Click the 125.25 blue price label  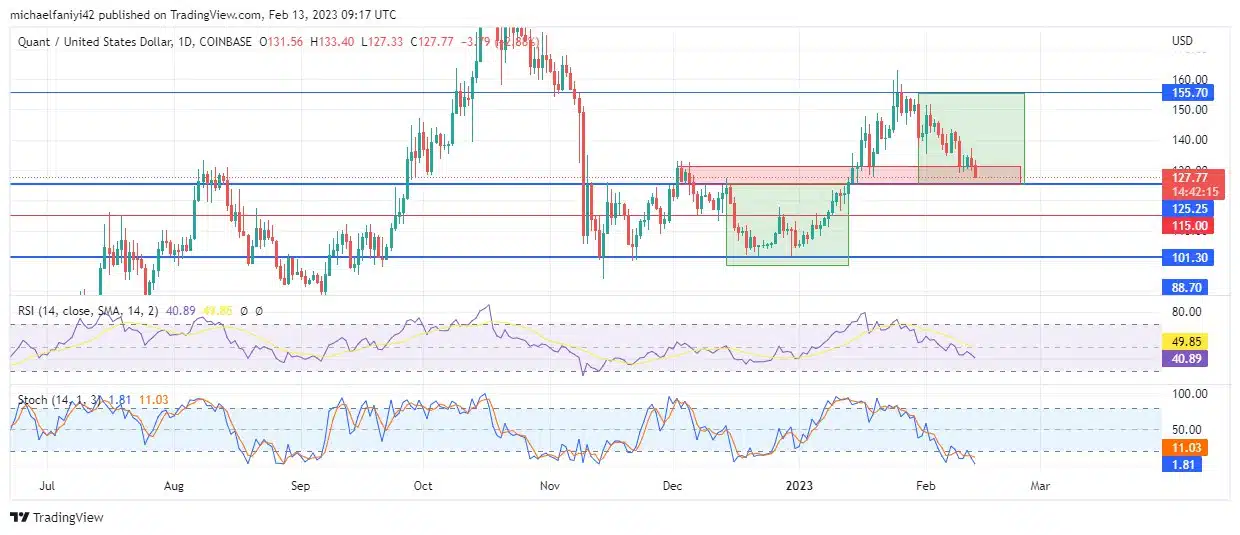(x=1185, y=208)
